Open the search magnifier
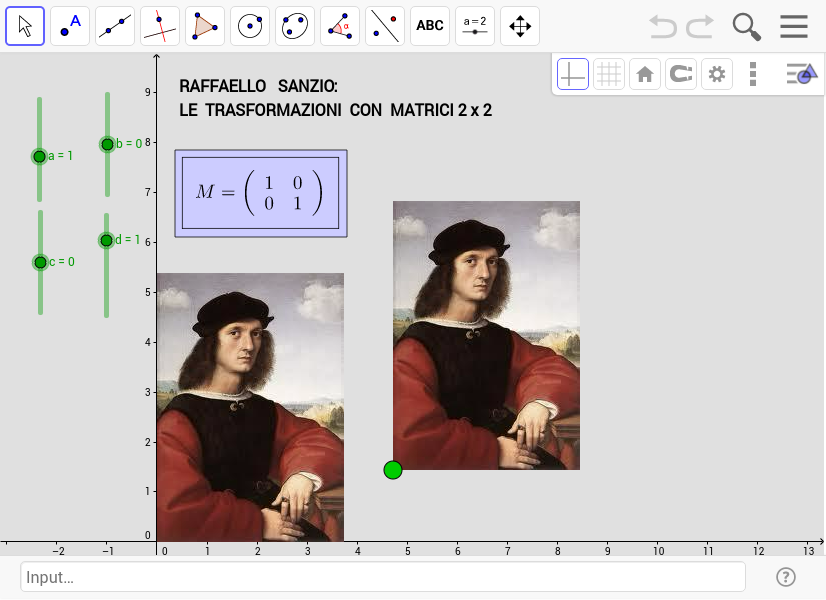826x600 pixels. 746,27
